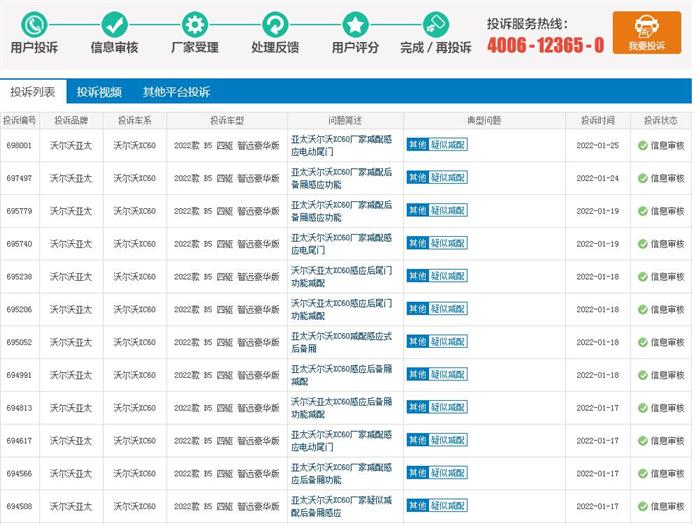The width and height of the screenshot is (700, 525).
Task: Click the 投诉车型 column header
Action: click(x=227, y=121)
